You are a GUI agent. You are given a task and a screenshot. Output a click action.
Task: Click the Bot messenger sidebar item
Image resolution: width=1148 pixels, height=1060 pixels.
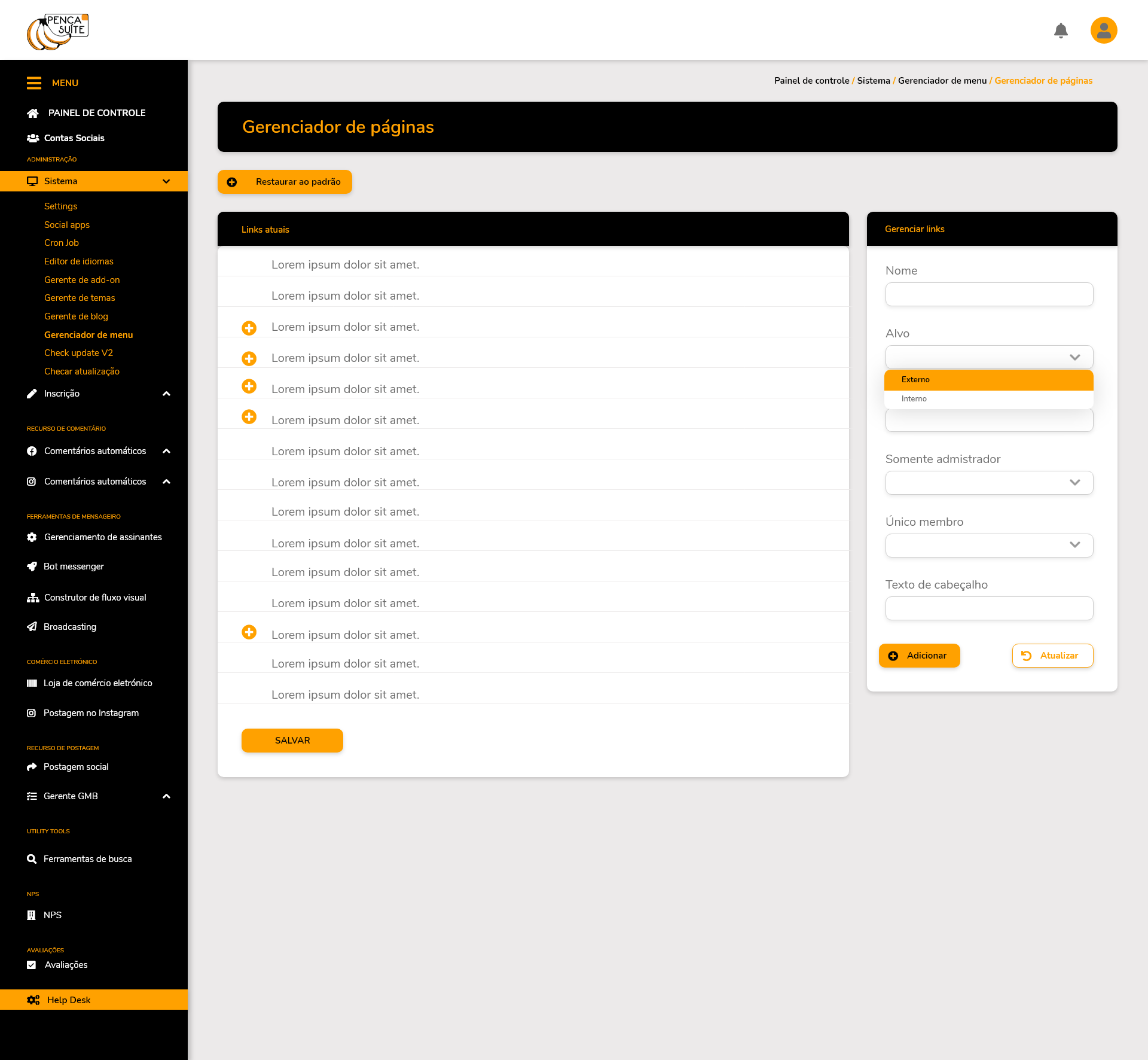(74, 566)
